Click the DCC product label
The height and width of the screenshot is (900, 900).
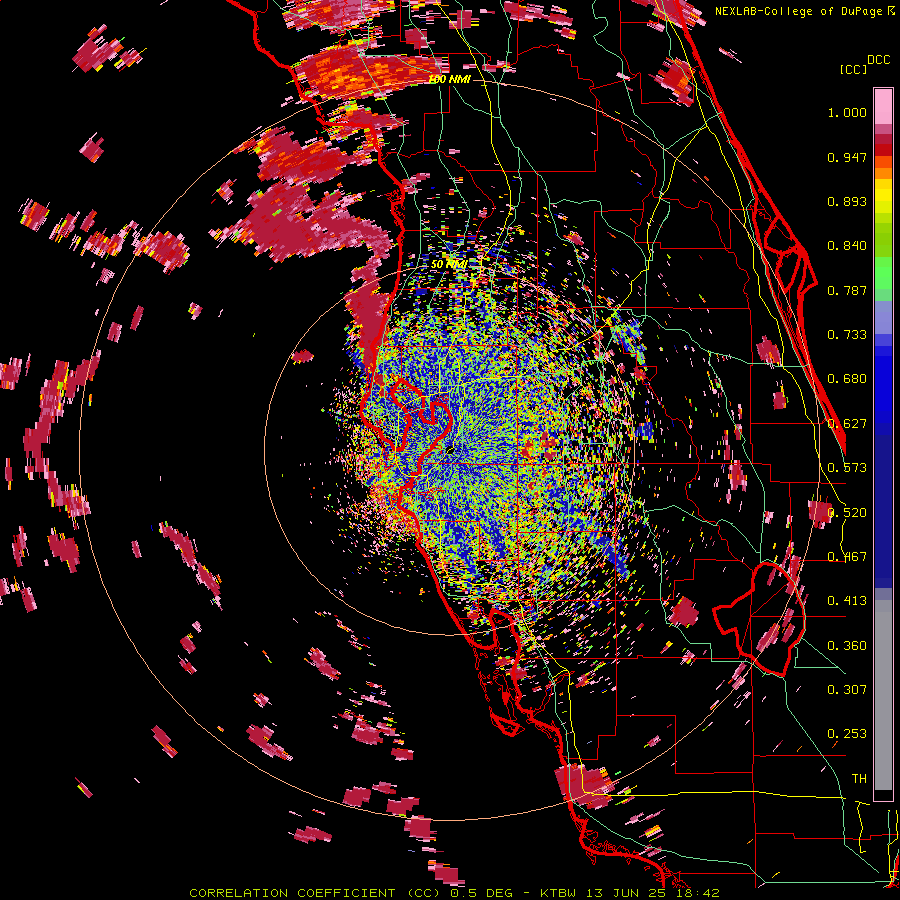point(878,60)
